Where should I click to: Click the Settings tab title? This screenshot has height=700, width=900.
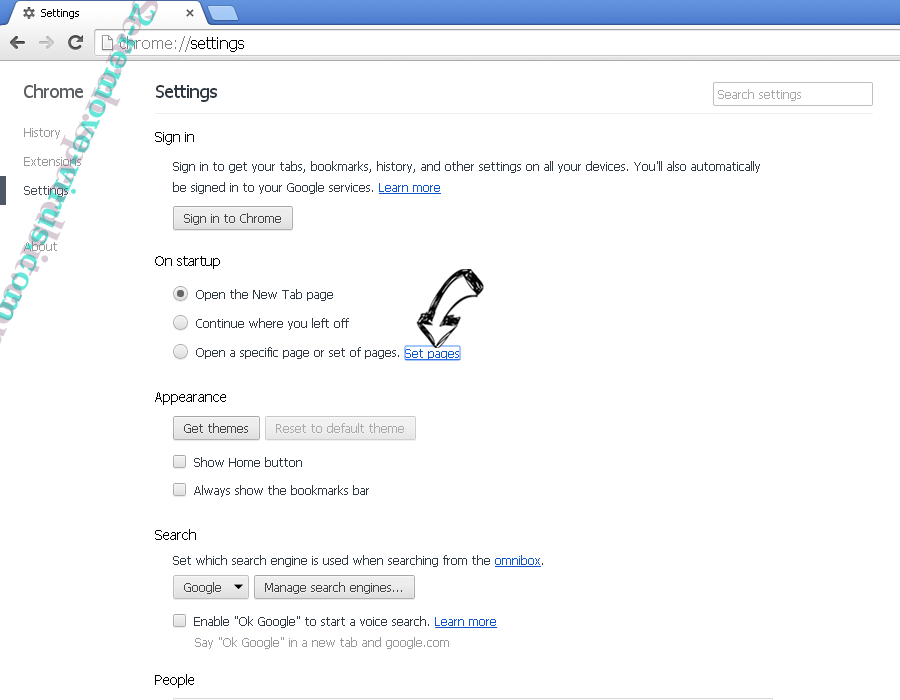60,13
